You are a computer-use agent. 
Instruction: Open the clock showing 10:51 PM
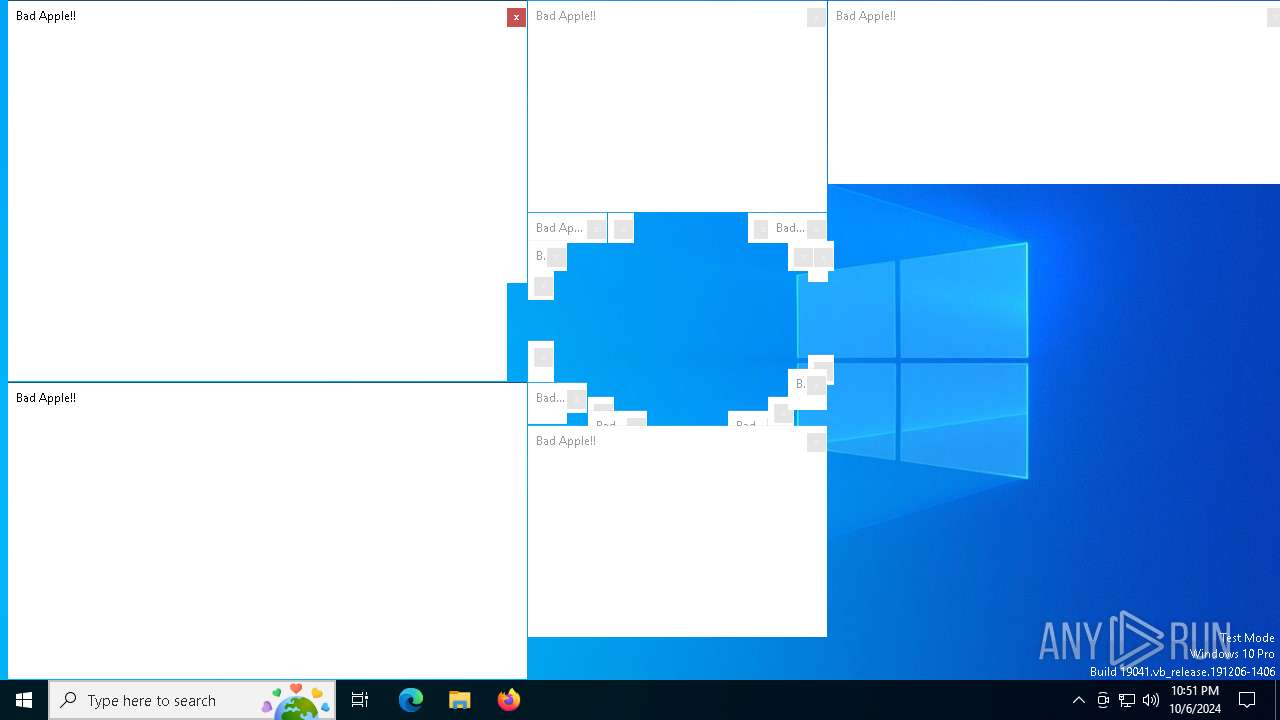[1195, 700]
